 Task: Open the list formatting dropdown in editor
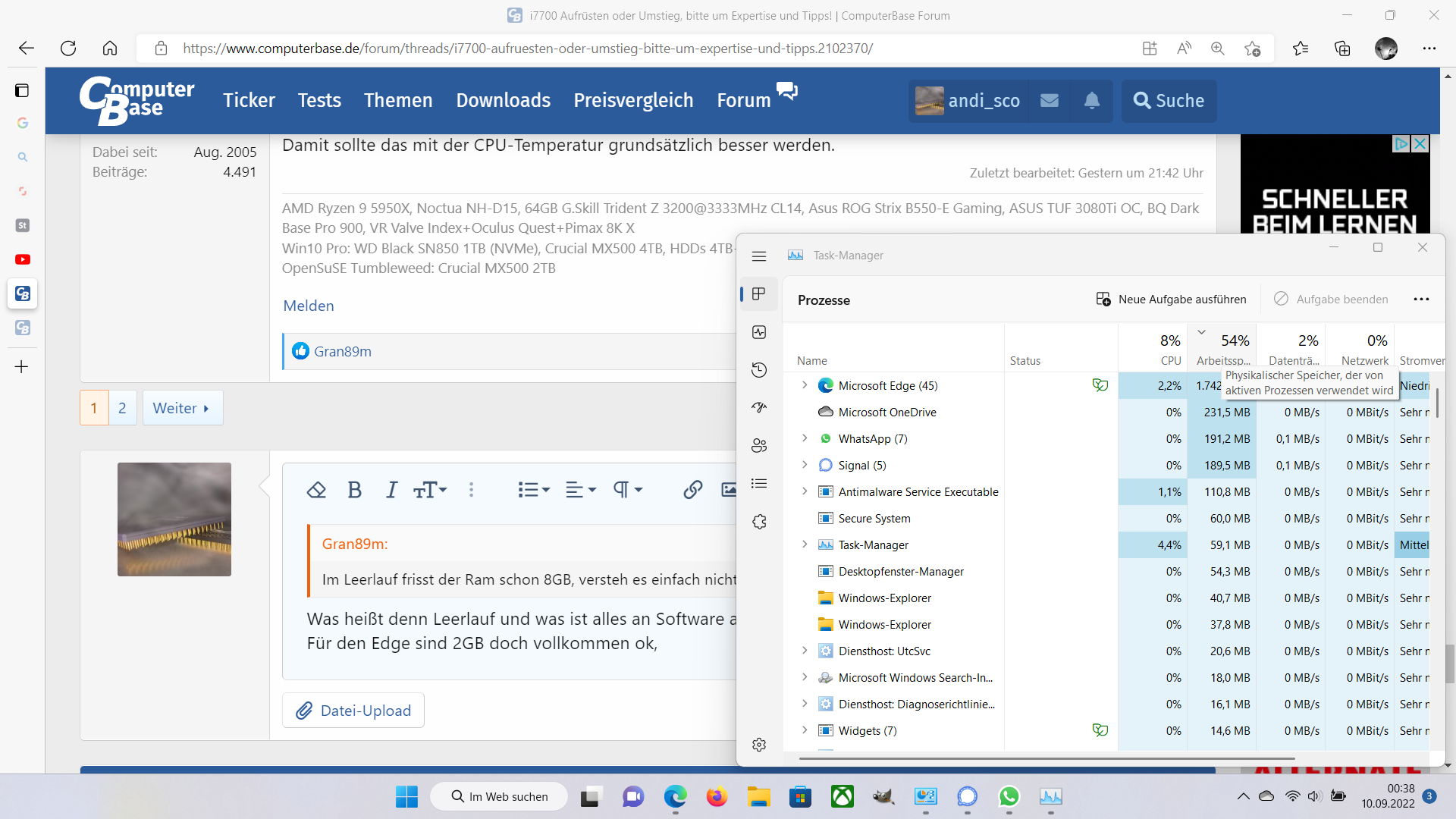tap(533, 490)
